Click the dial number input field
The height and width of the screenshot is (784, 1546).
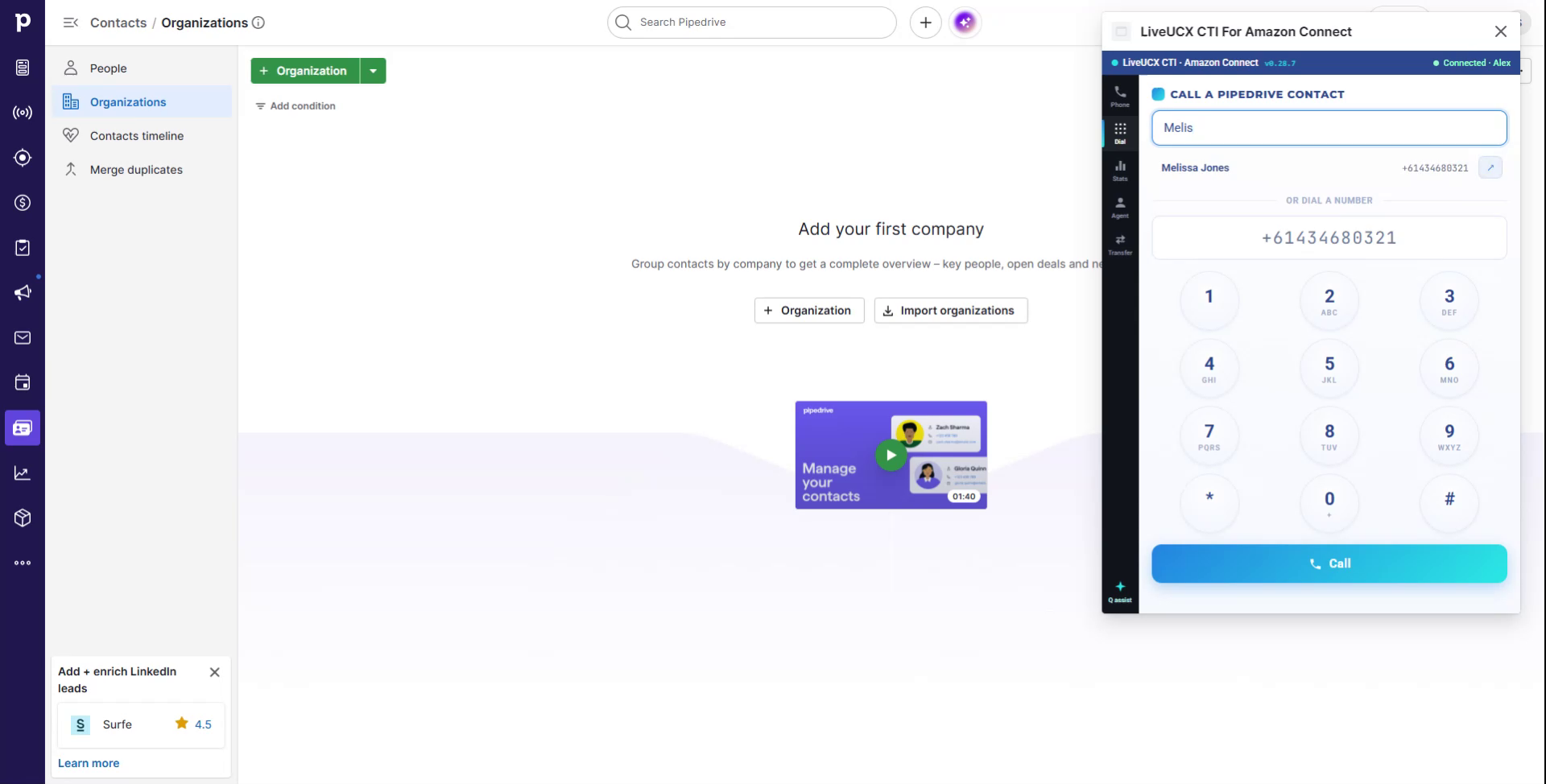[x=1329, y=237]
